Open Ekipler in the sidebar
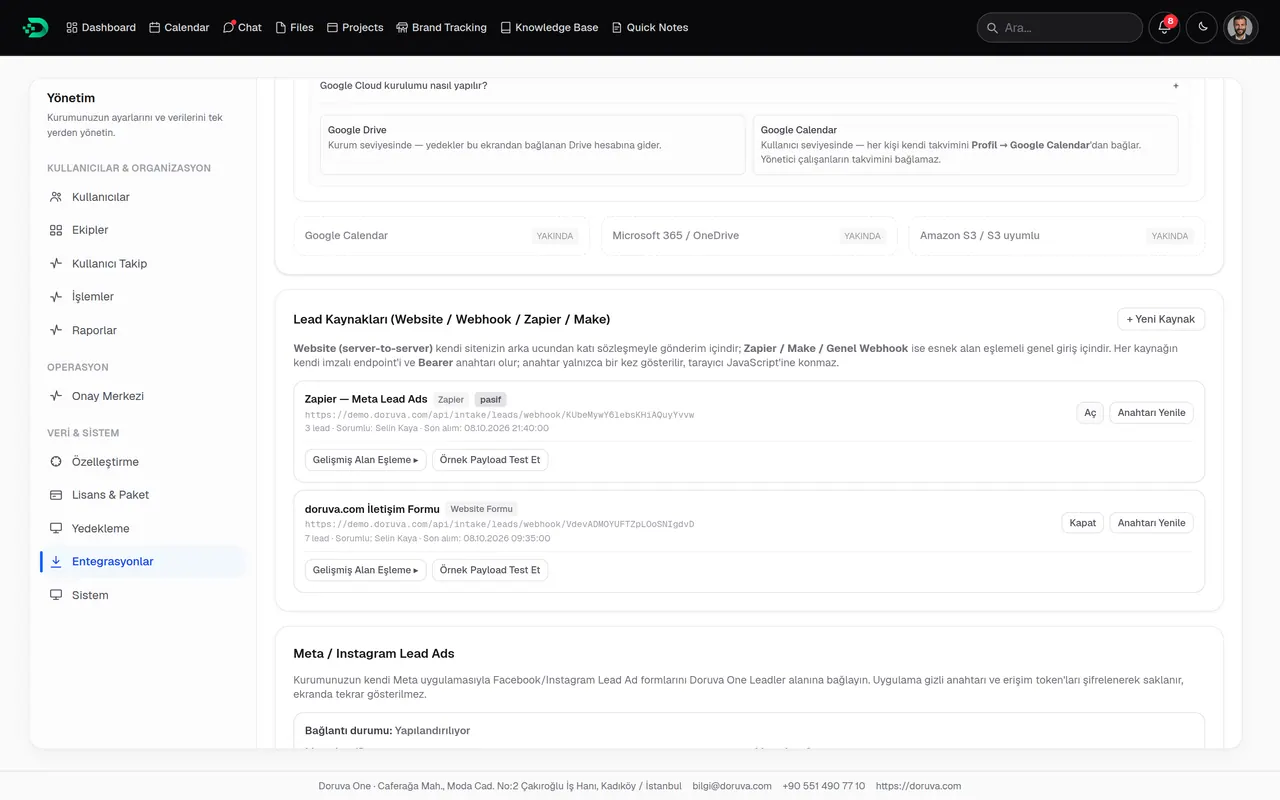The width and height of the screenshot is (1280, 800). 143,230
